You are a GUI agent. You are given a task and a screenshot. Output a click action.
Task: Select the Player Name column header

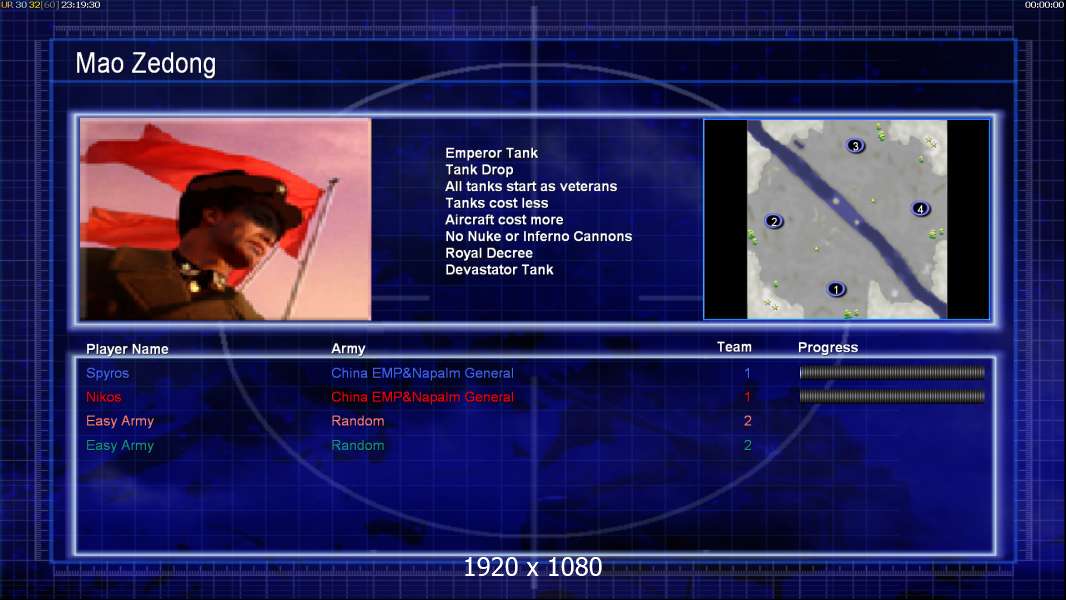pyautogui.click(x=127, y=349)
